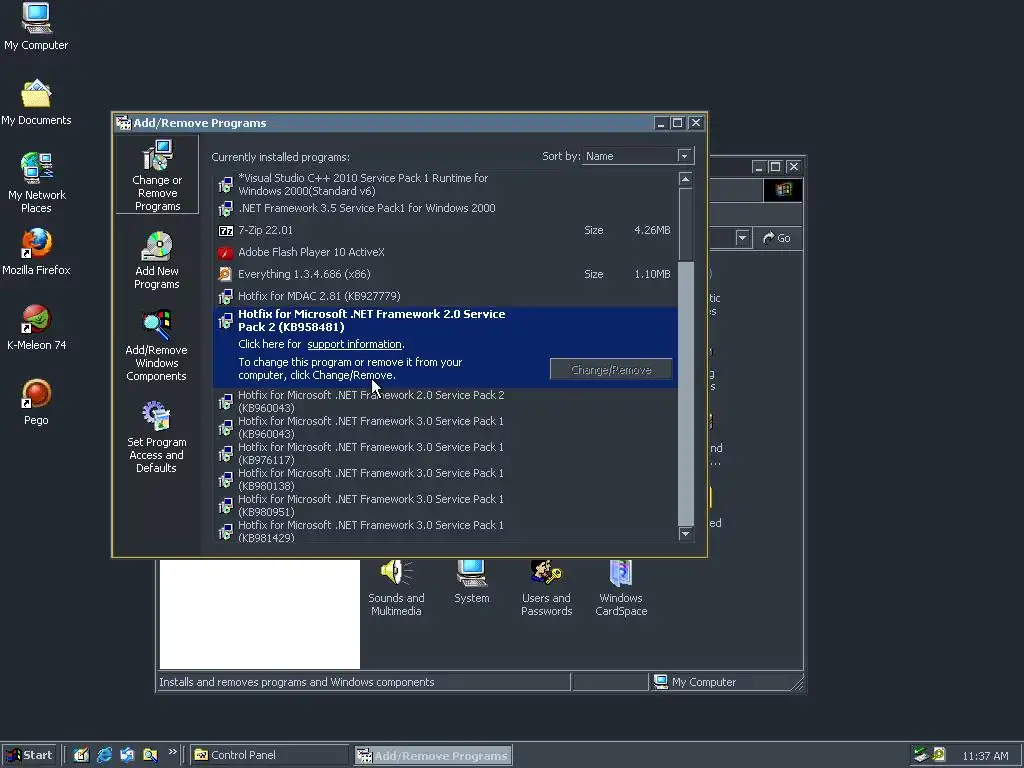The height and width of the screenshot is (768, 1024).
Task: Select .NET 3.0 SP1 hotfix KB976117
Action: pyautogui.click(x=445, y=454)
